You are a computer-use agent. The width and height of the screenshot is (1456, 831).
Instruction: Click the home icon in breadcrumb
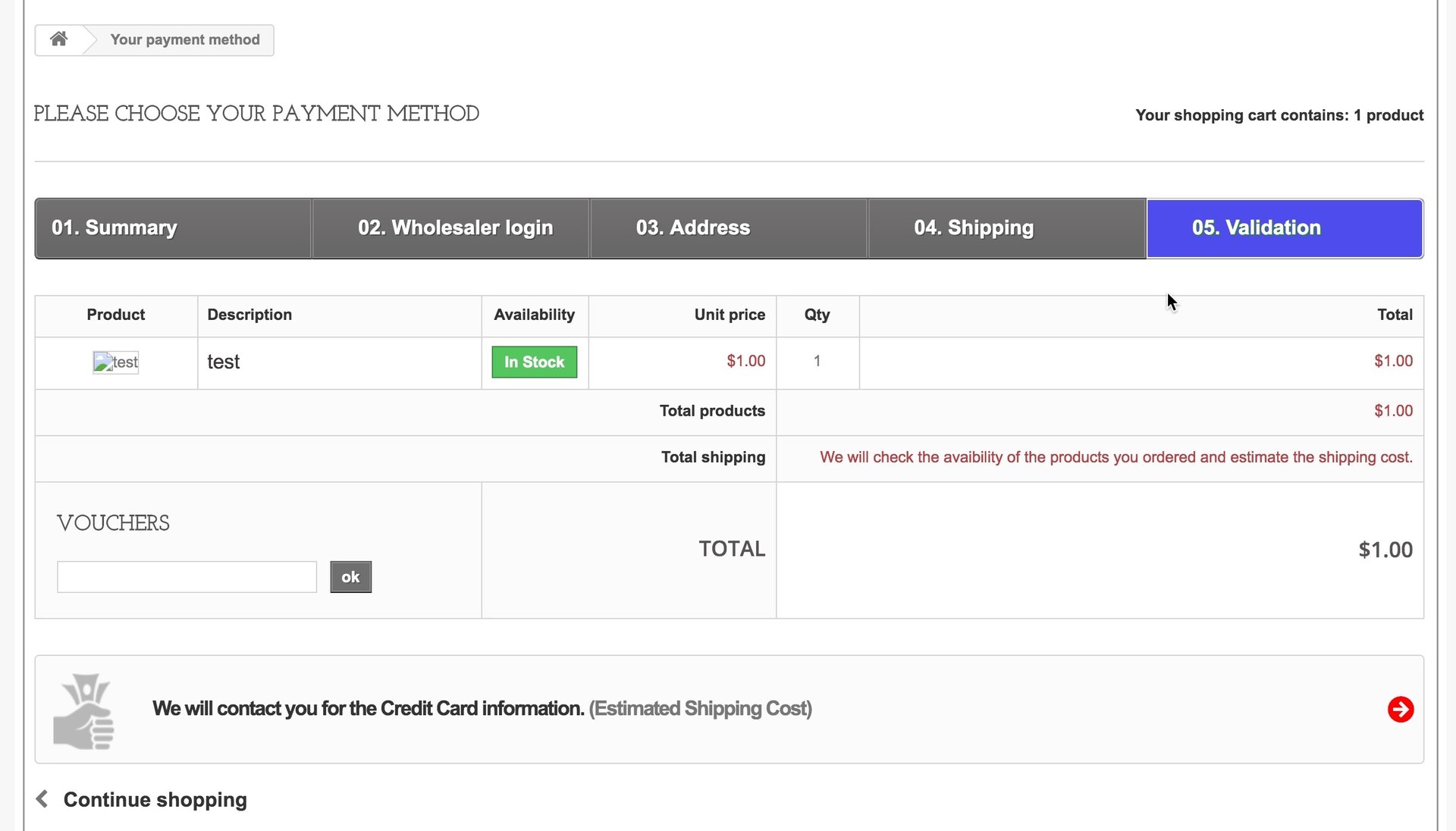58,39
